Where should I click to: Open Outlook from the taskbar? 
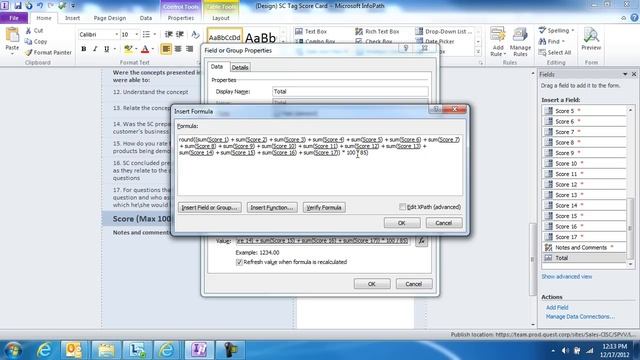coord(74,350)
